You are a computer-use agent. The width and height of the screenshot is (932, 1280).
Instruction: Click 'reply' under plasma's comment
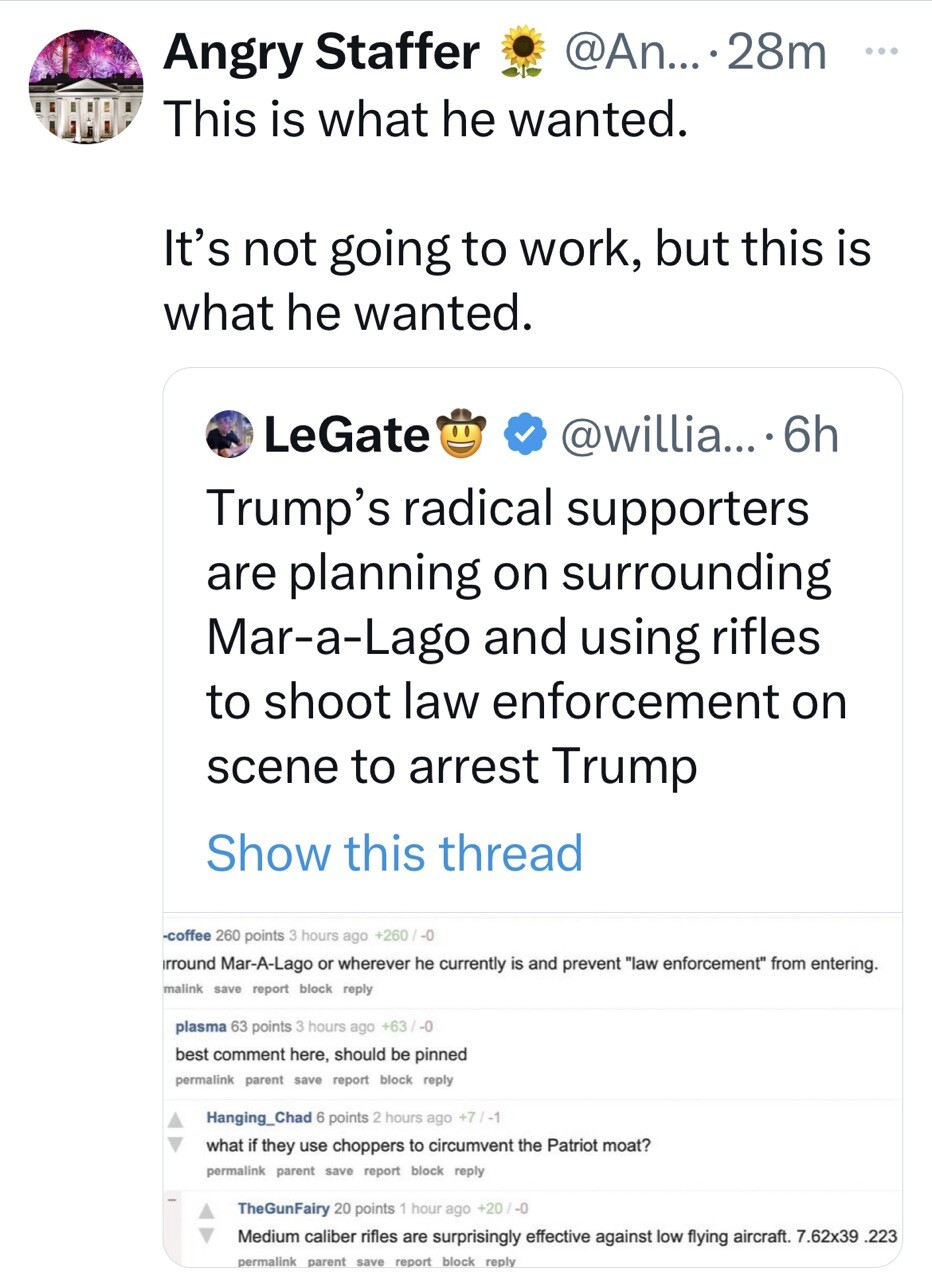pos(438,1080)
